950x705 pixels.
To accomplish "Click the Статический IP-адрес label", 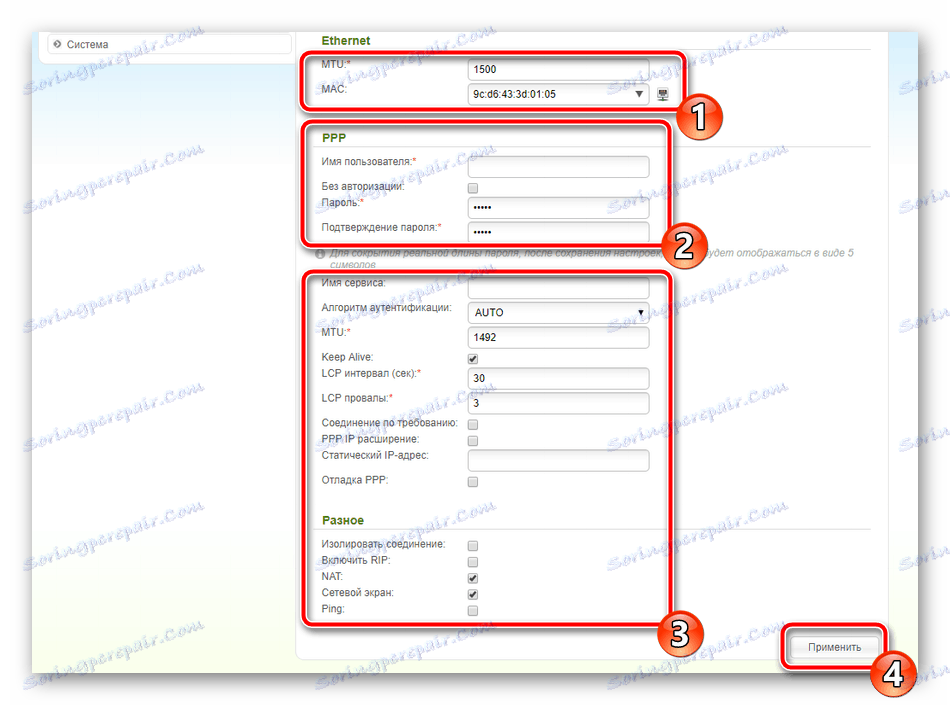I will [x=375, y=455].
